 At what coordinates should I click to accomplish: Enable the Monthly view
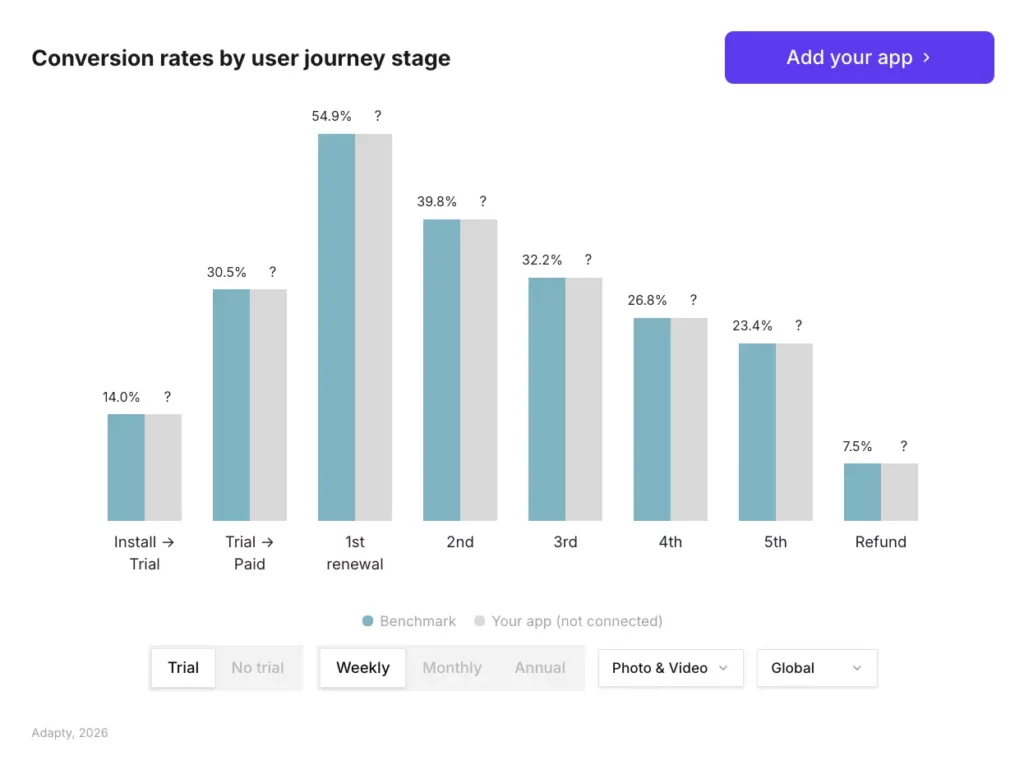click(x=452, y=668)
